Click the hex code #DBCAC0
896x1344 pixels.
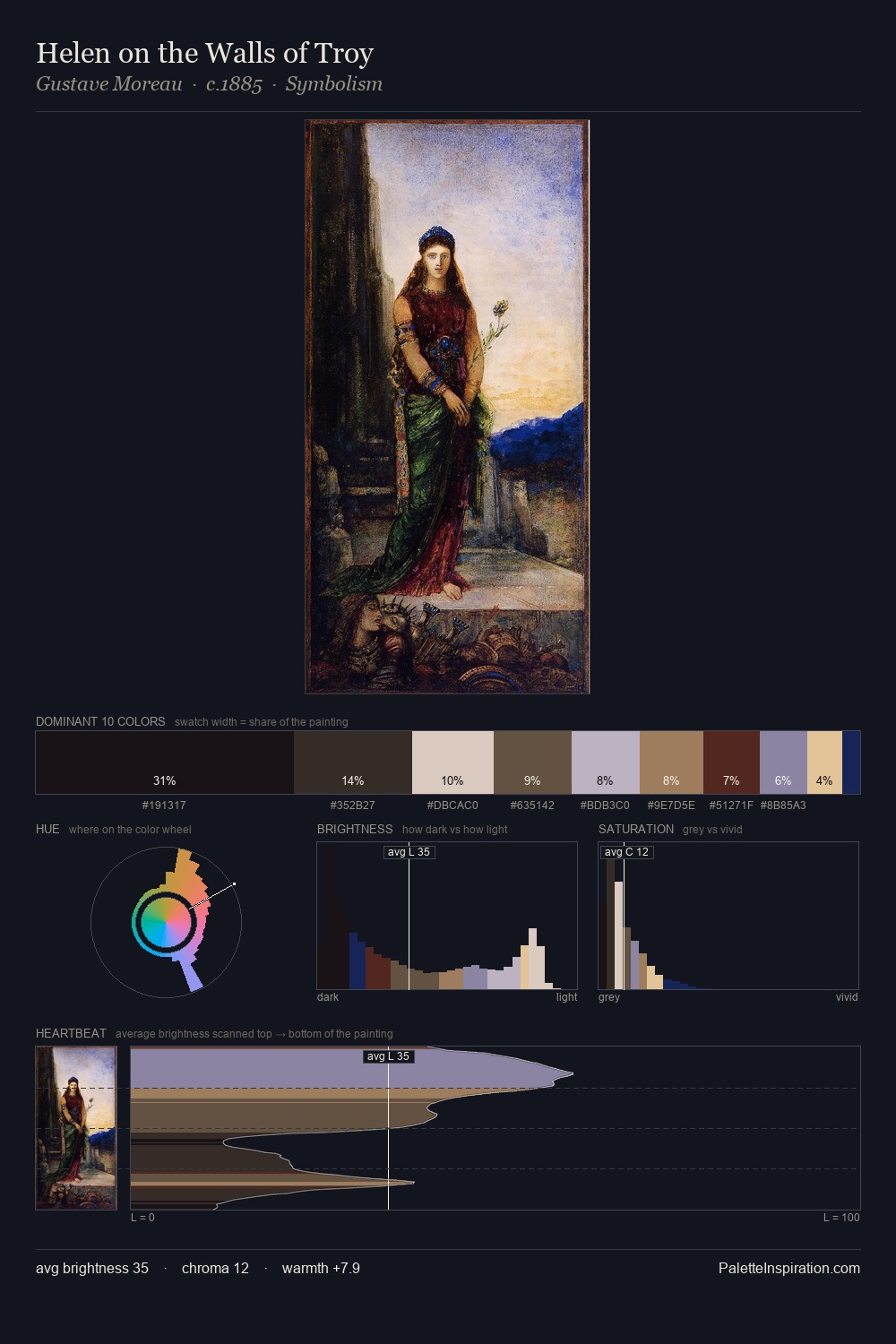click(x=452, y=806)
